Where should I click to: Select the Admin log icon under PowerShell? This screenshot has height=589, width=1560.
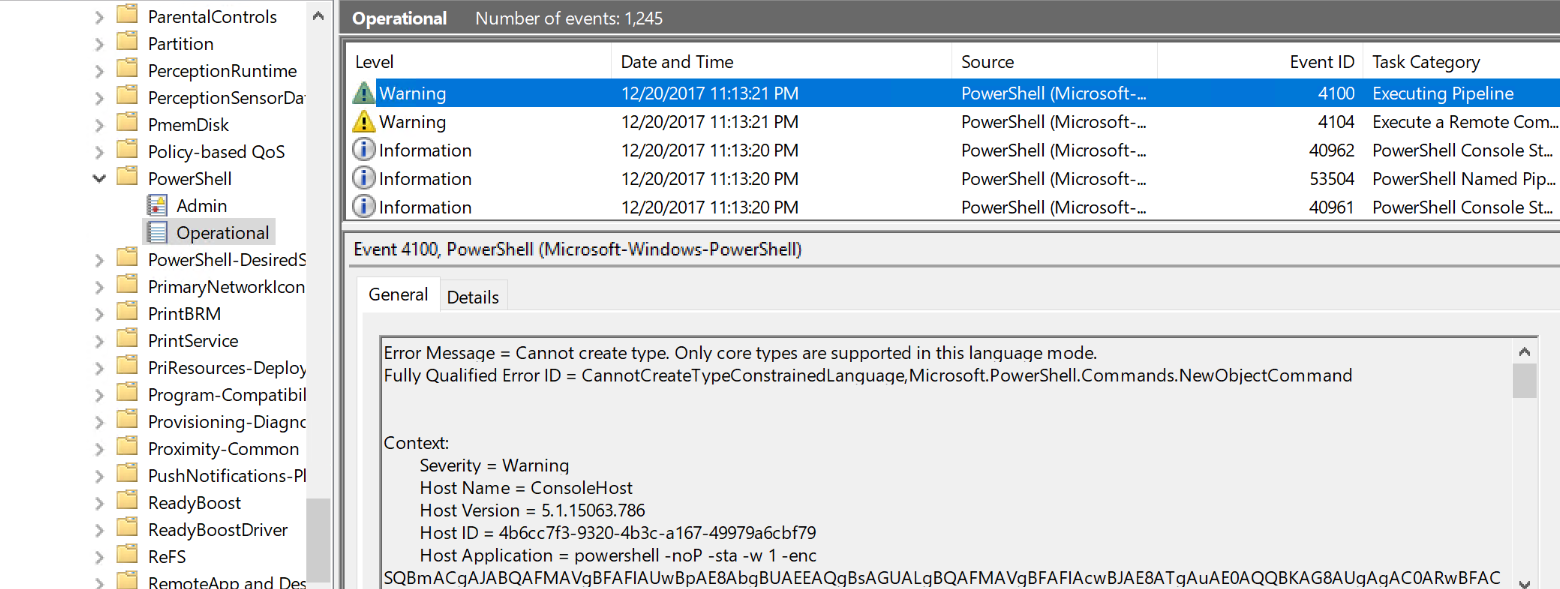(157, 206)
